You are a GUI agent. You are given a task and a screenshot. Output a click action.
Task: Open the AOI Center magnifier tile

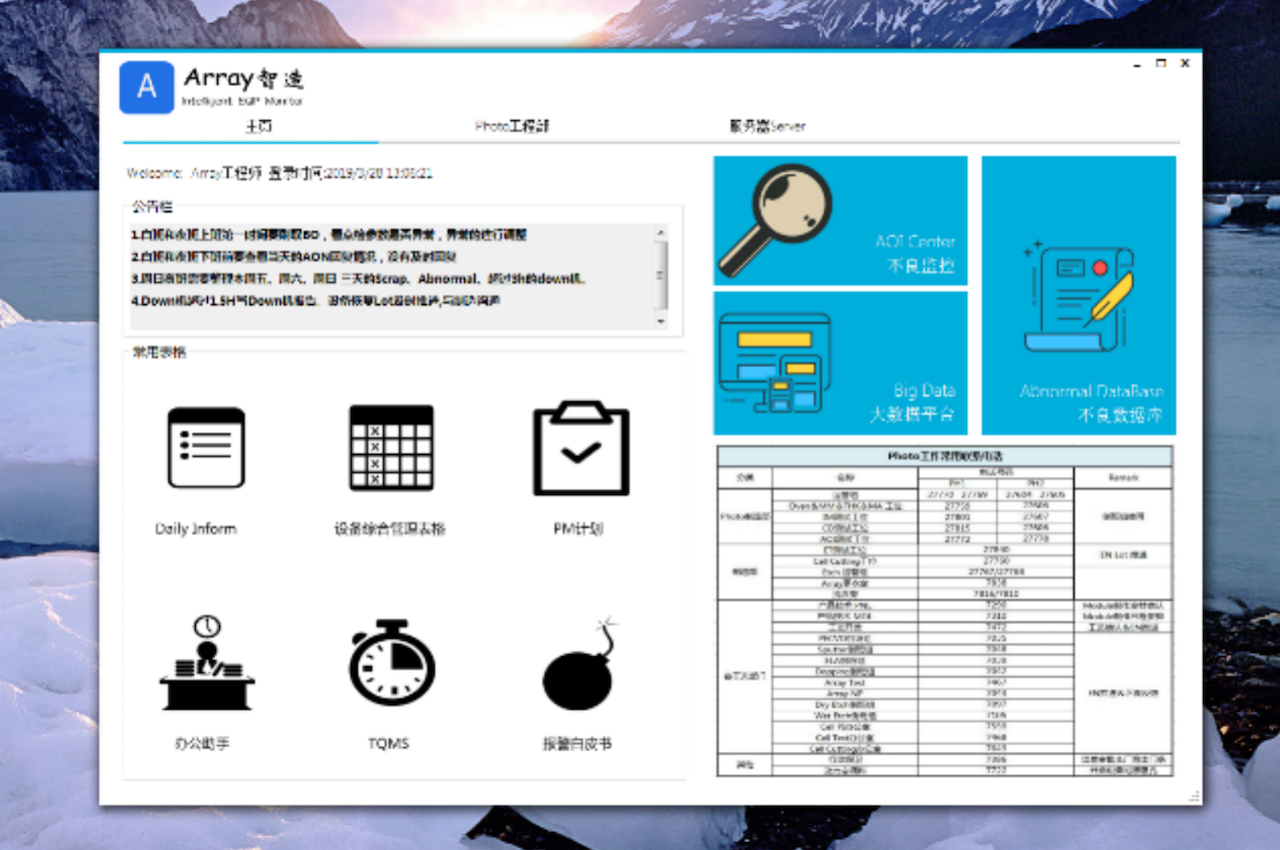[840, 220]
